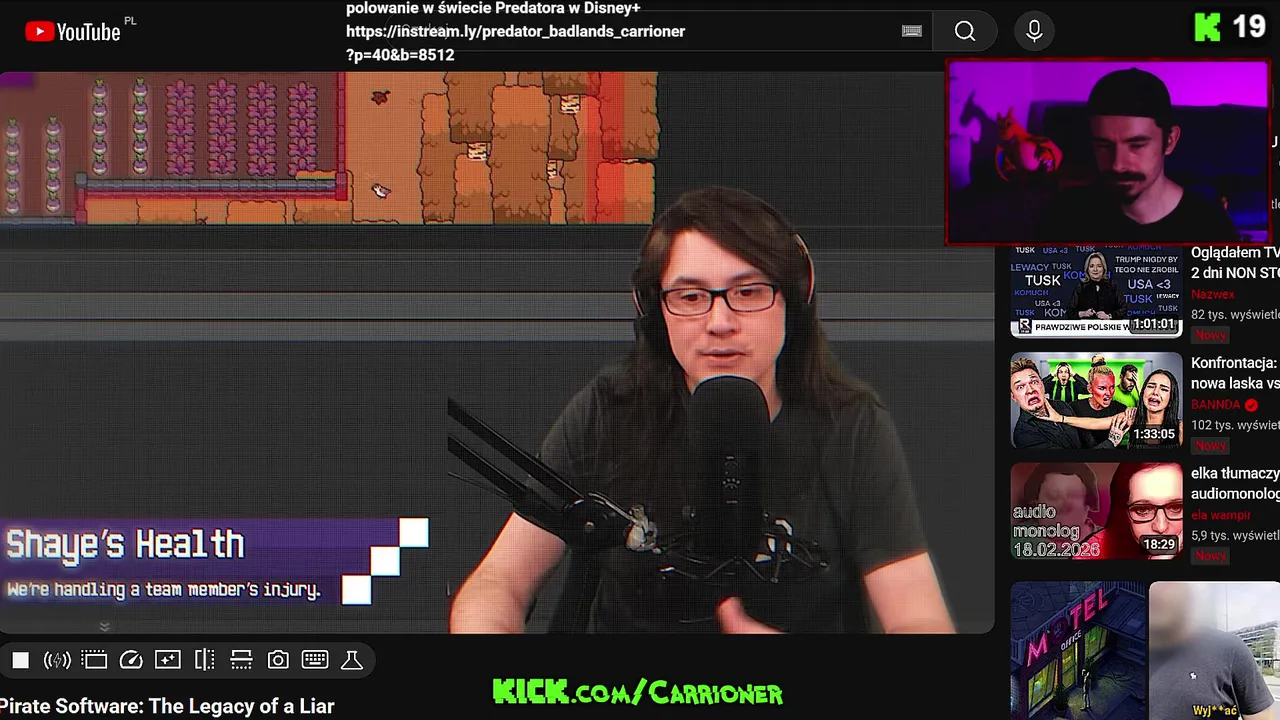Open the audio monolog thumbnail lasting 18:29
This screenshot has width=1280, height=720.
click(1096, 510)
